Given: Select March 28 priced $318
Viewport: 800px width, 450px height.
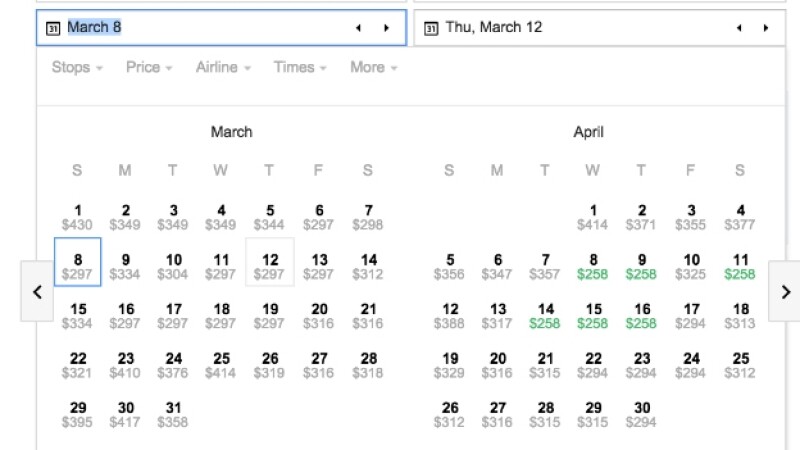Looking at the screenshot, I should [x=368, y=365].
